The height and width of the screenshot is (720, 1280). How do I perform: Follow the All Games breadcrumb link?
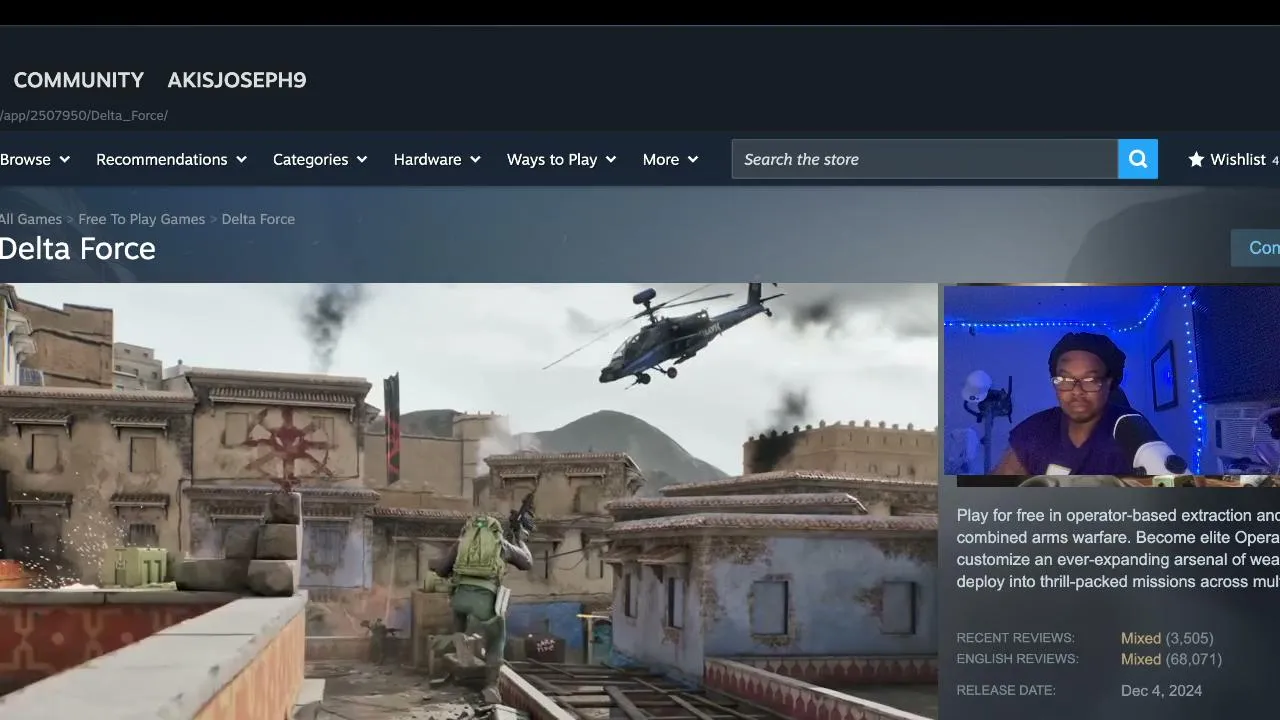tap(31, 219)
